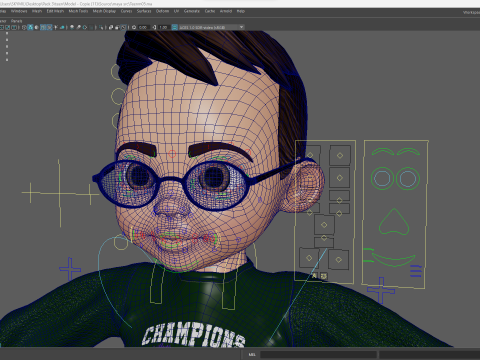This screenshot has width=480, height=360.
Task: Toggle the view transform color management icon
Action: [x=174, y=27]
